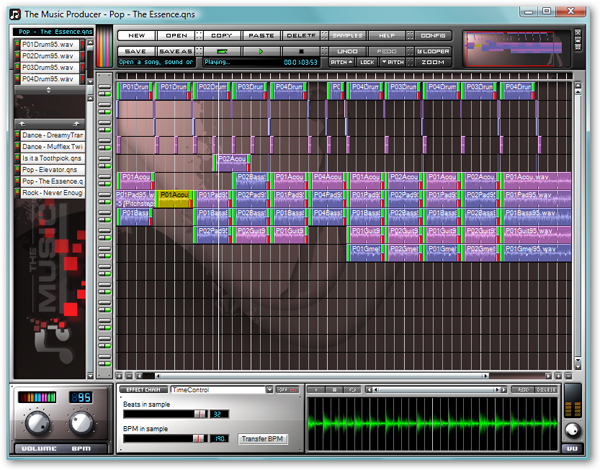Viewport: 600px width, 470px height.
Task: Click the top small icon right of the overview map
Action: [578, 33]
